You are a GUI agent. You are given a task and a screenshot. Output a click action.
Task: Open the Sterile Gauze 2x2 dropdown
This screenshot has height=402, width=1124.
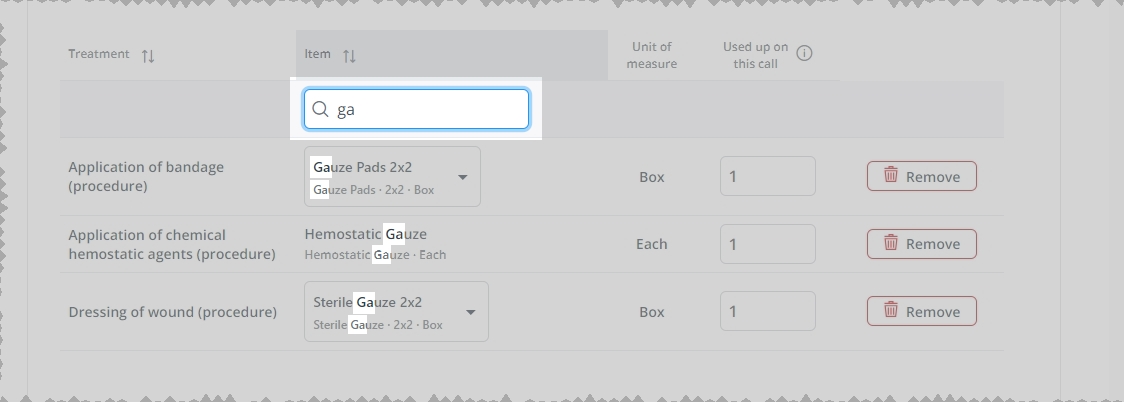[x=396, y=312]
